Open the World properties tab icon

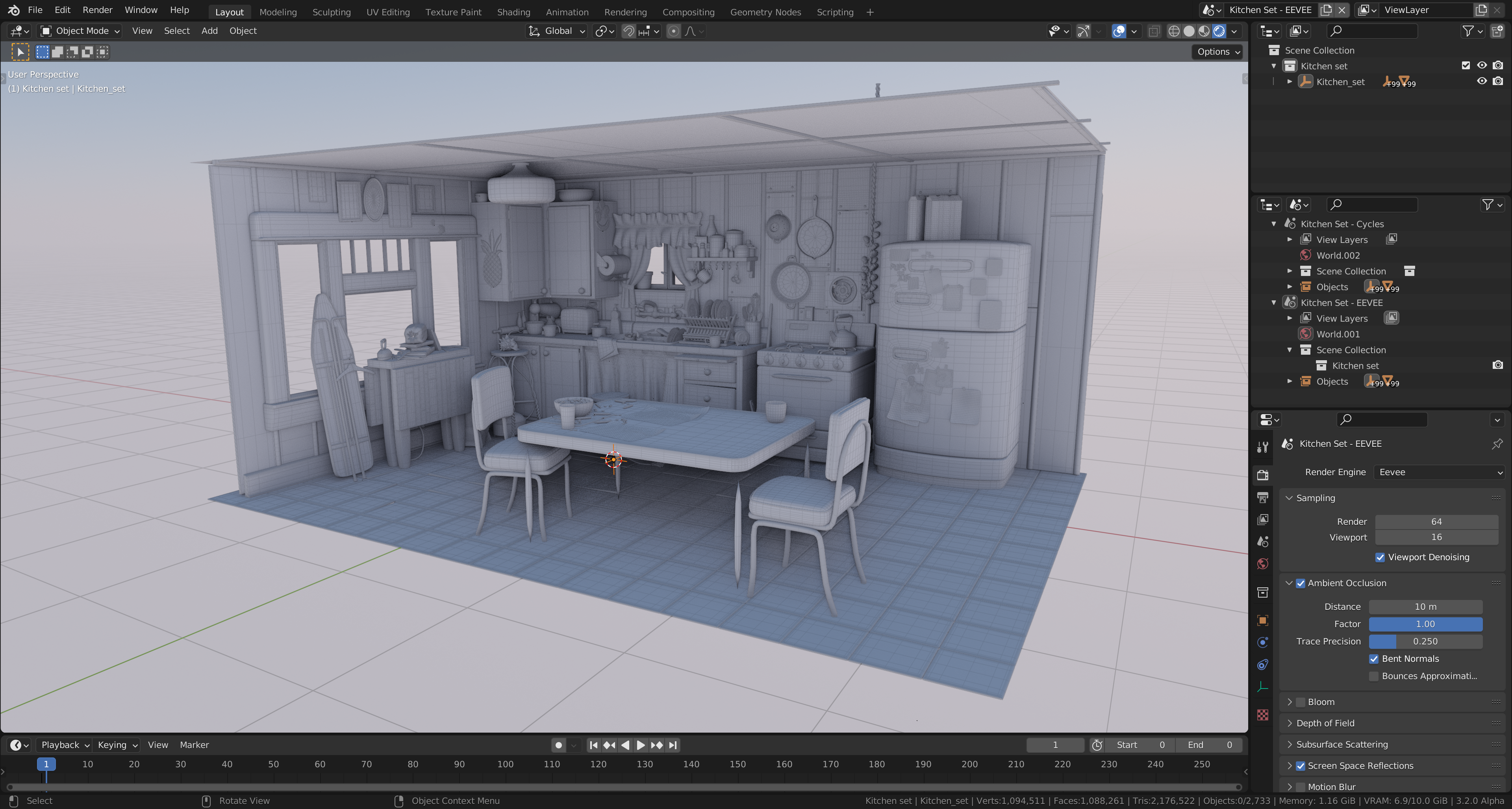pyautogui.click(x=1262, y=564)
